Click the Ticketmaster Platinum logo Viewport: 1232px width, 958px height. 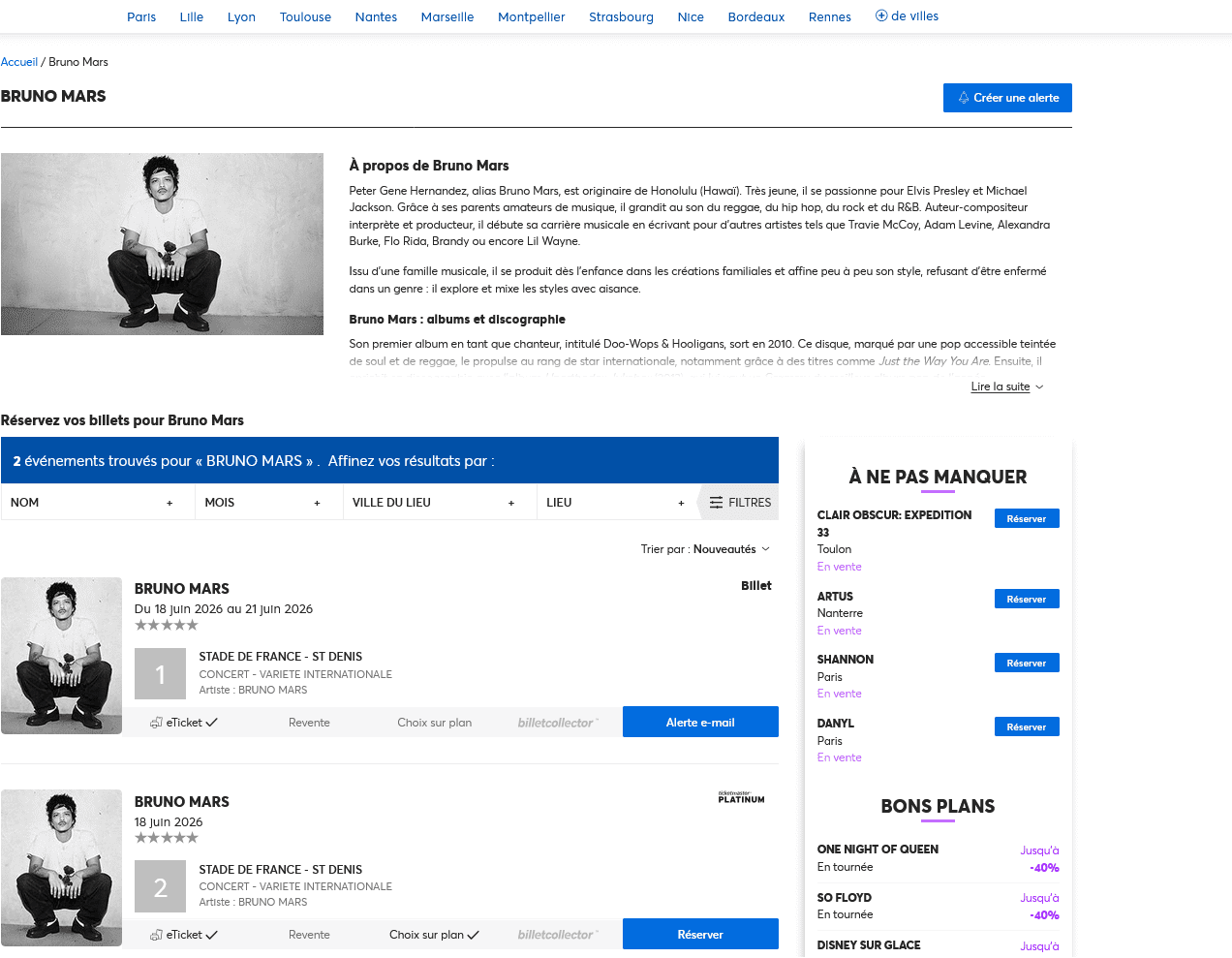pyautogui.click(x=740, y=797)
